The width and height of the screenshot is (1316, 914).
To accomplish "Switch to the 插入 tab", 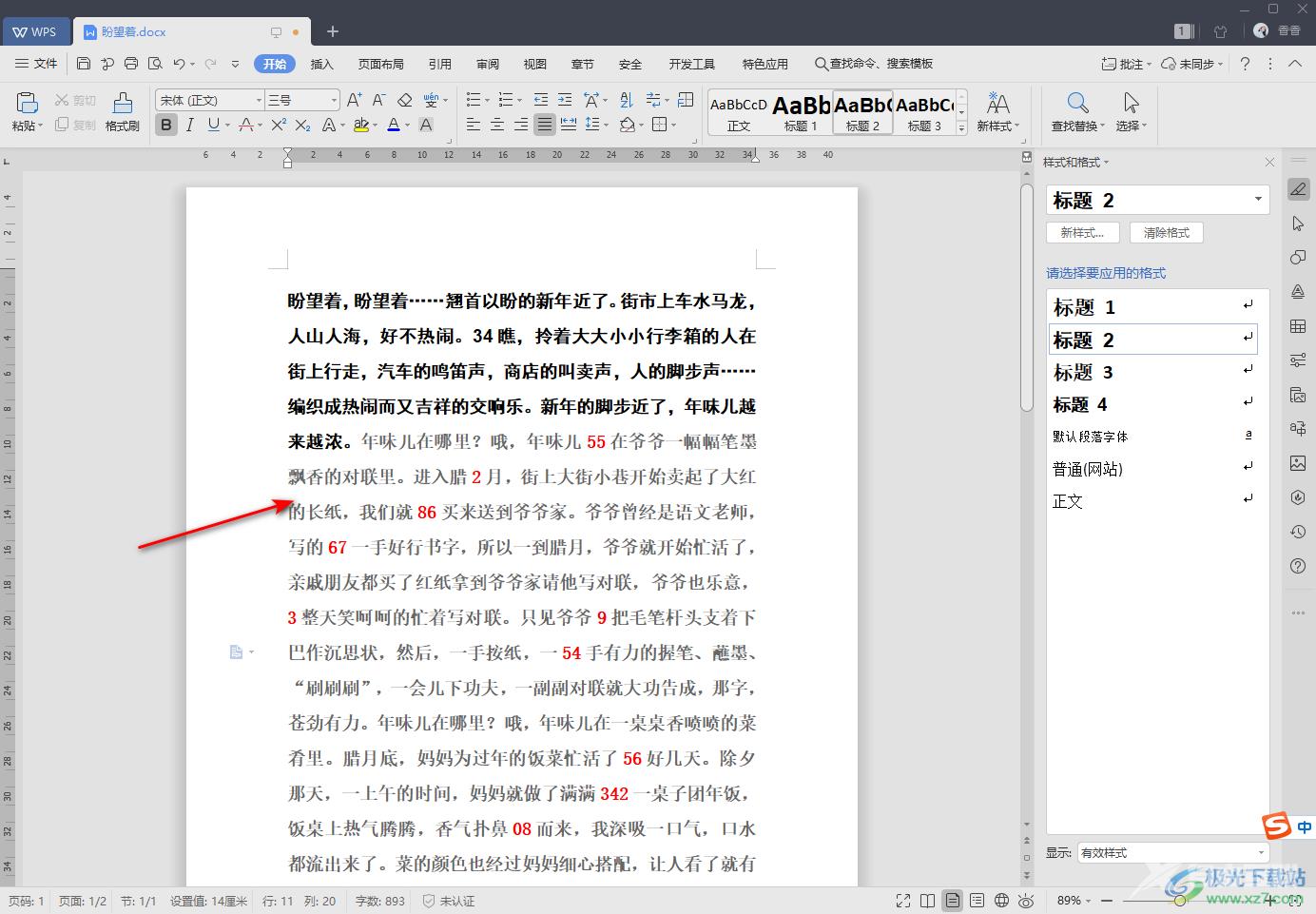I will click(322, 64).
